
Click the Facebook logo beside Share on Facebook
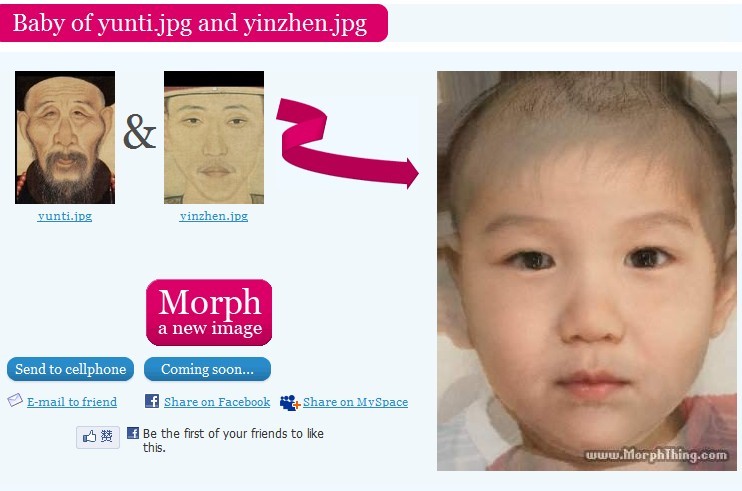(x=152, y=401)
